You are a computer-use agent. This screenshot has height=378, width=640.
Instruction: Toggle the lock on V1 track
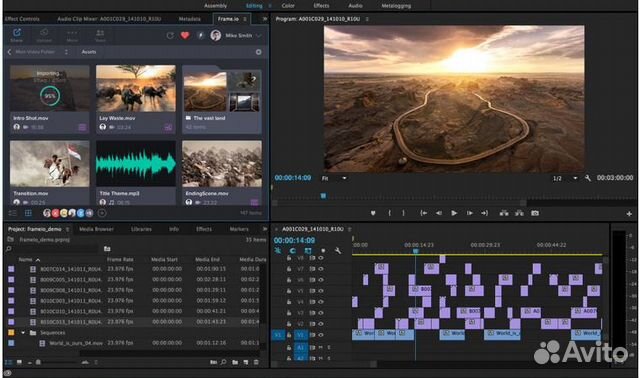pyautogui.click(x=289, y=335)
